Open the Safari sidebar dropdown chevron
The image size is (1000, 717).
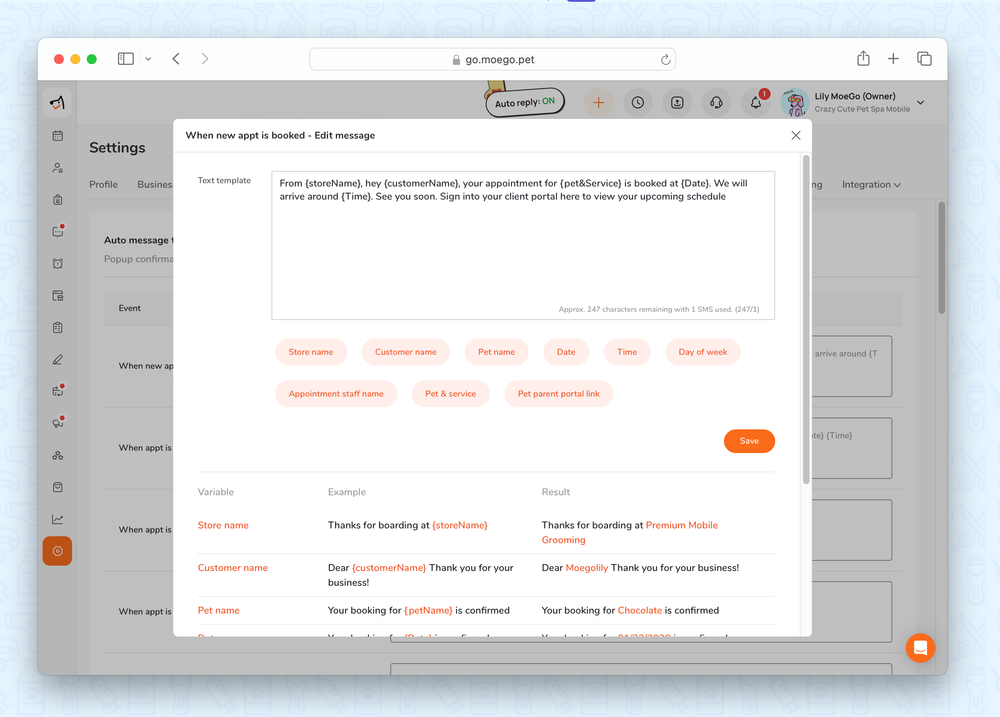tap(148, 58)
